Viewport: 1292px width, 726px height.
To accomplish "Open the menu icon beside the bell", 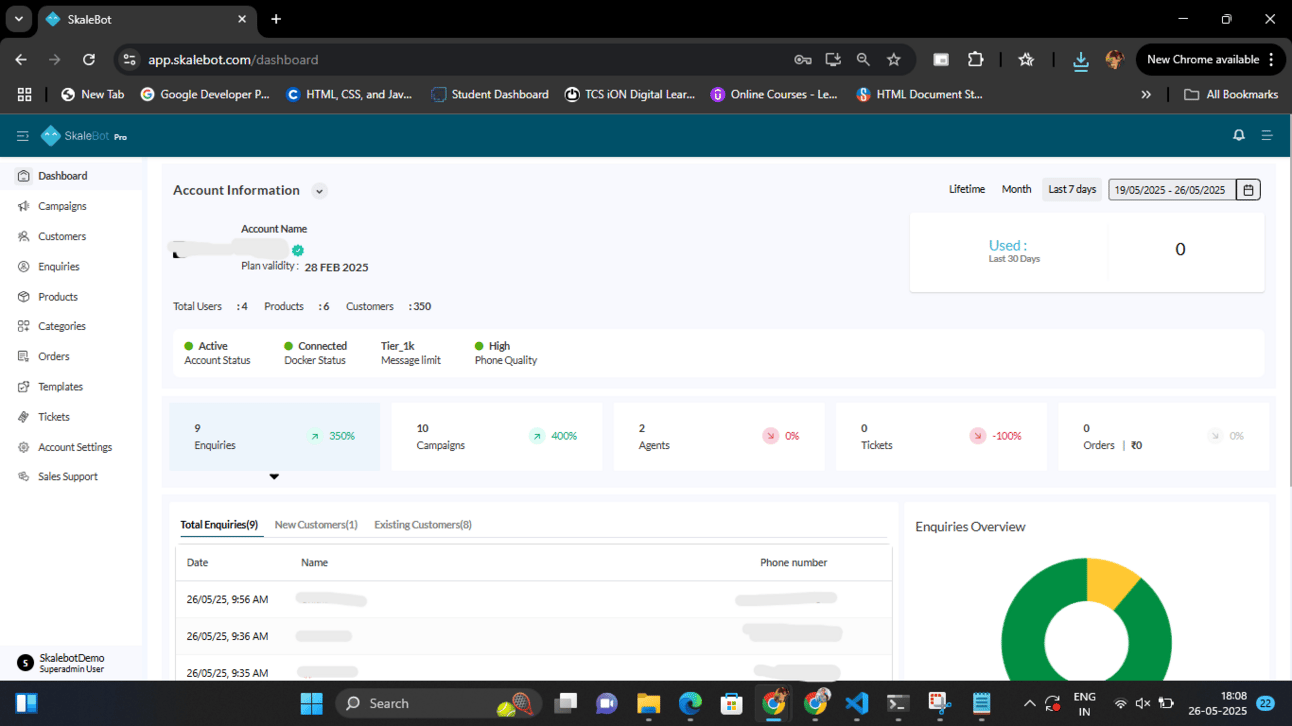I will point(1267,135).
